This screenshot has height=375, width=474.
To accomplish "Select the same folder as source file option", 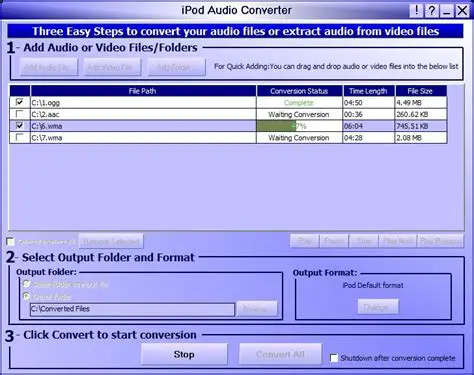I will point(26,284).
